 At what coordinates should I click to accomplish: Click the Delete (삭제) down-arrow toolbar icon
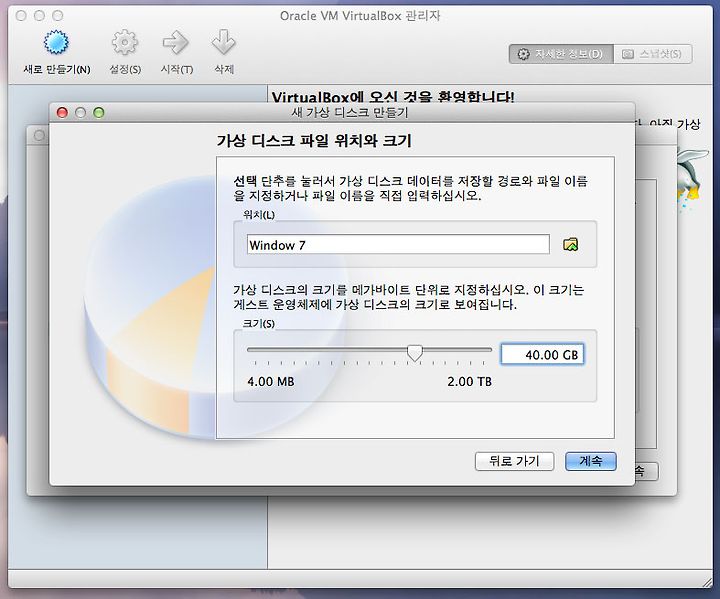[x=224, y=43]
